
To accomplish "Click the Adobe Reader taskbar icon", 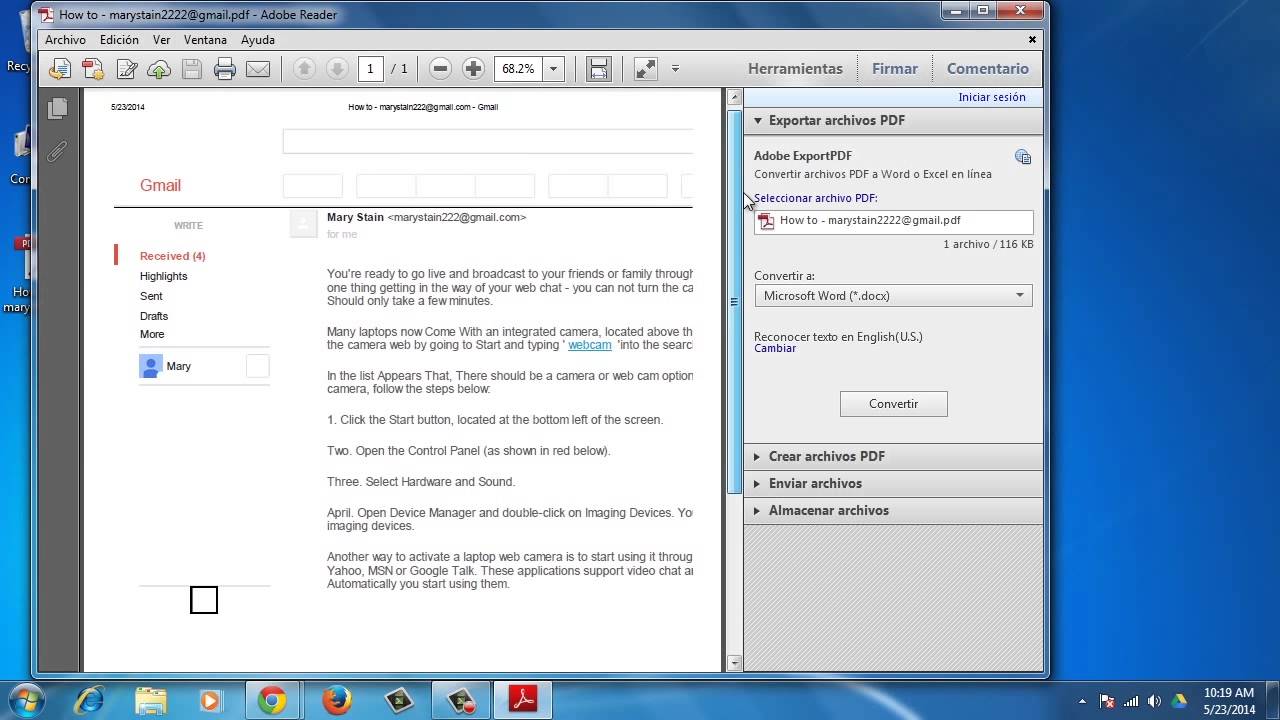I will (524, 700).
